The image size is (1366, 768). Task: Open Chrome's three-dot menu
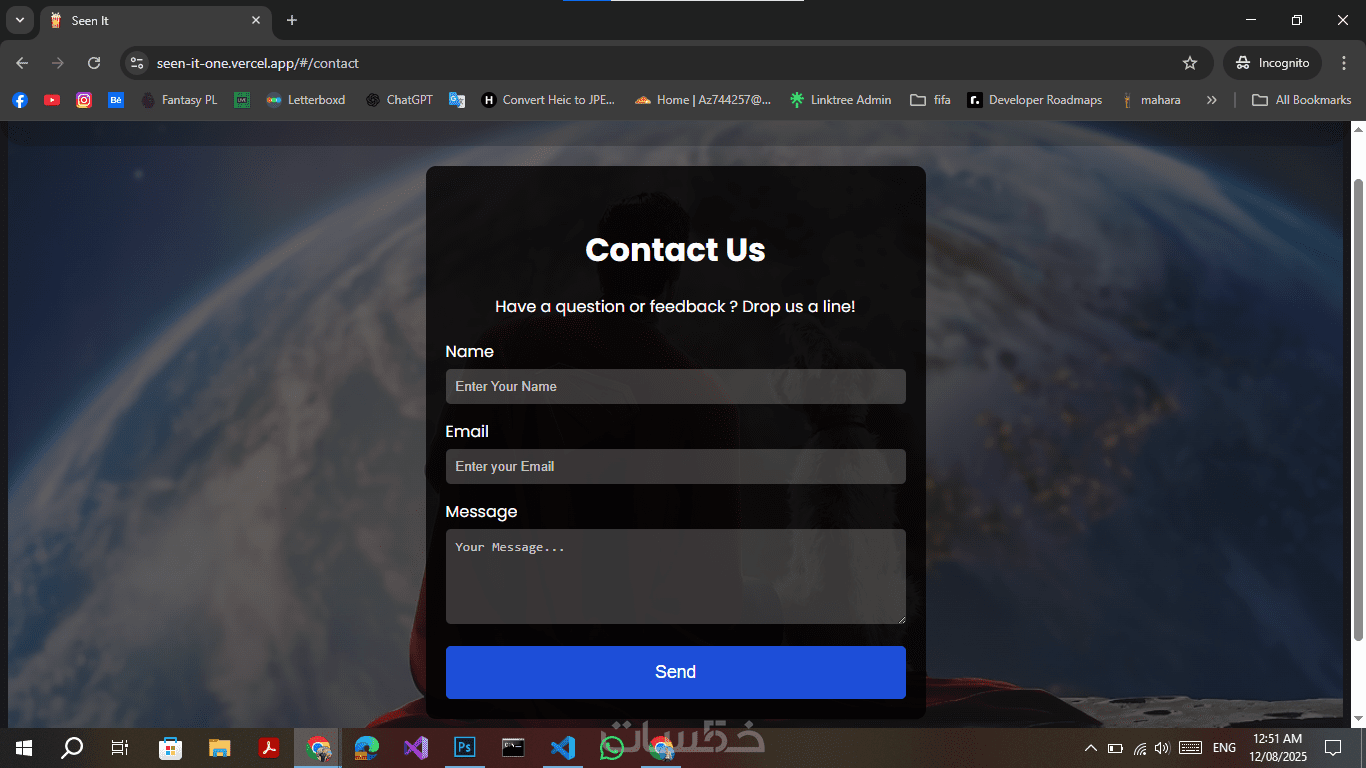(x=1343, y=63)
